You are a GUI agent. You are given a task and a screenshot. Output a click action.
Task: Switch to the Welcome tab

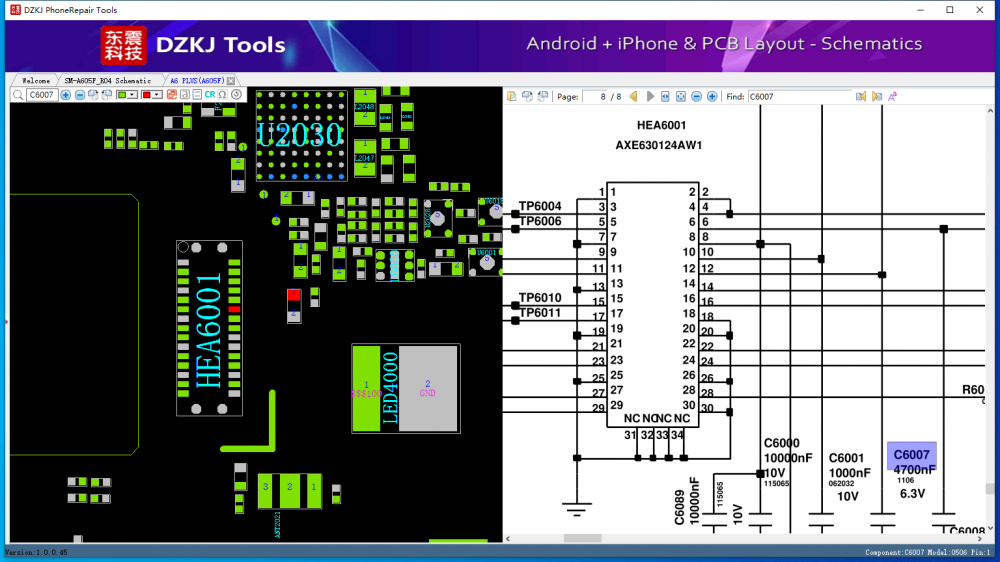(36, 80)
